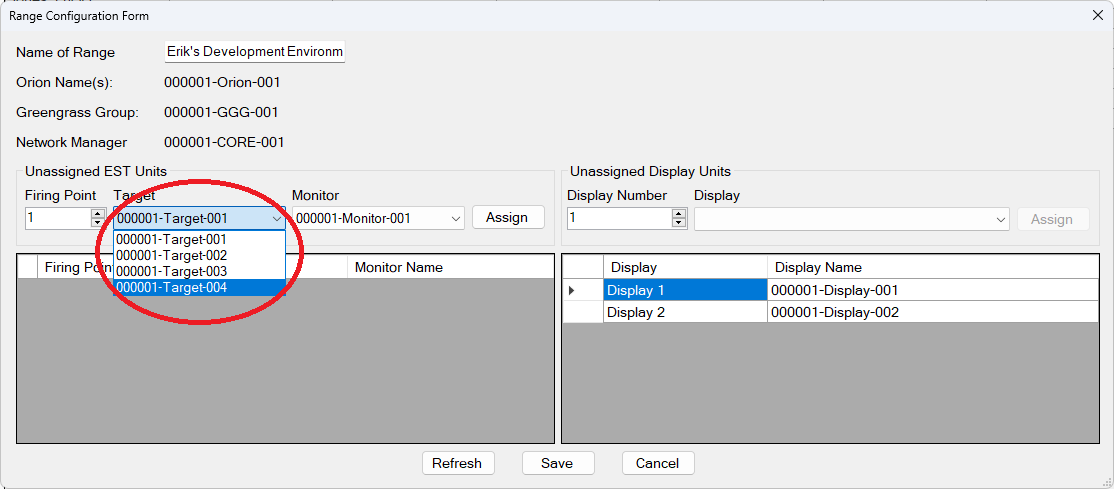Click the Assign button for EST units
This screenshot has width=1114, height=489.
[507, 218]
